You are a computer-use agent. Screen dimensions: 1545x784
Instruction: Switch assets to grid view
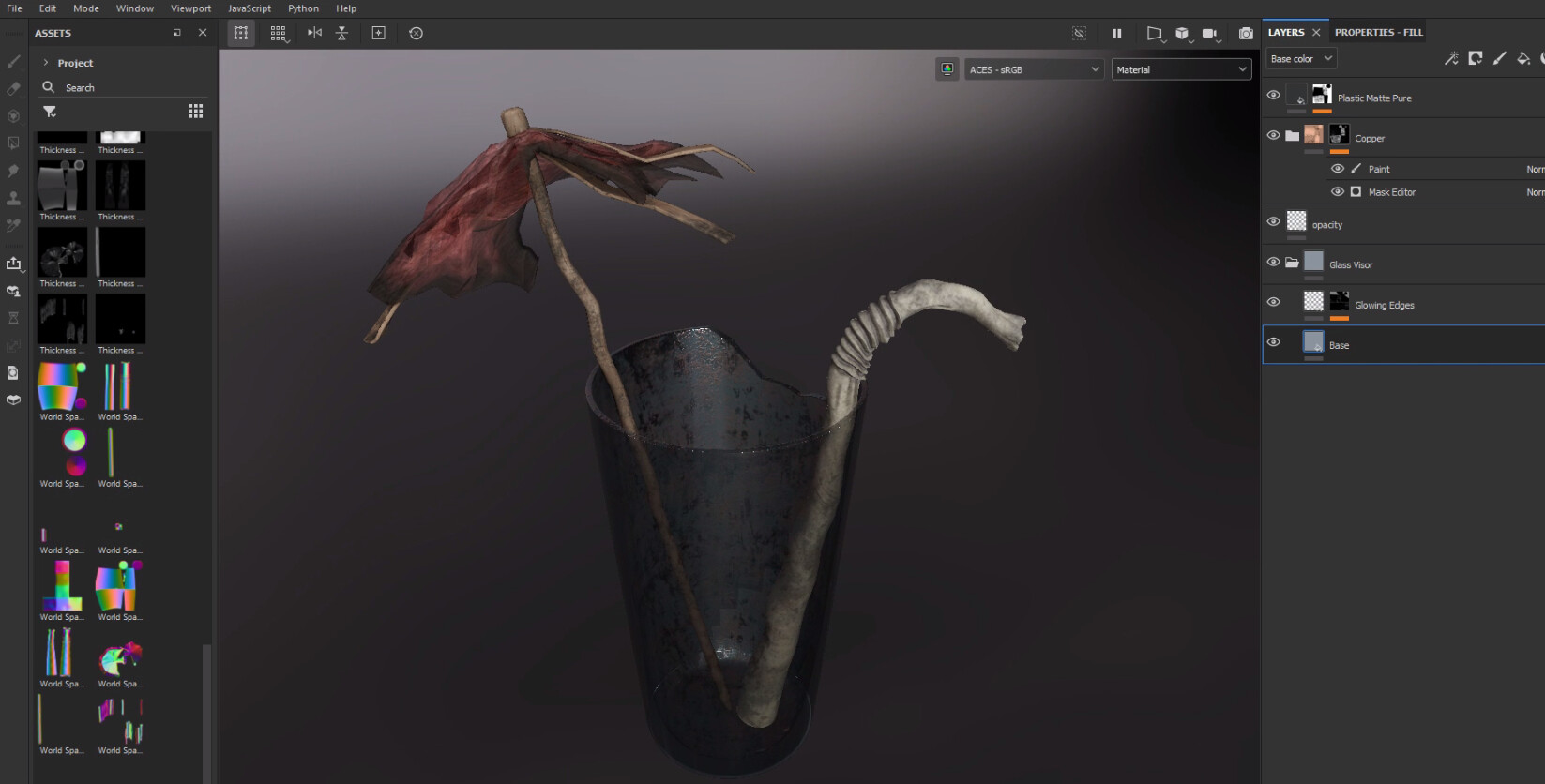[x=196, y=112]
